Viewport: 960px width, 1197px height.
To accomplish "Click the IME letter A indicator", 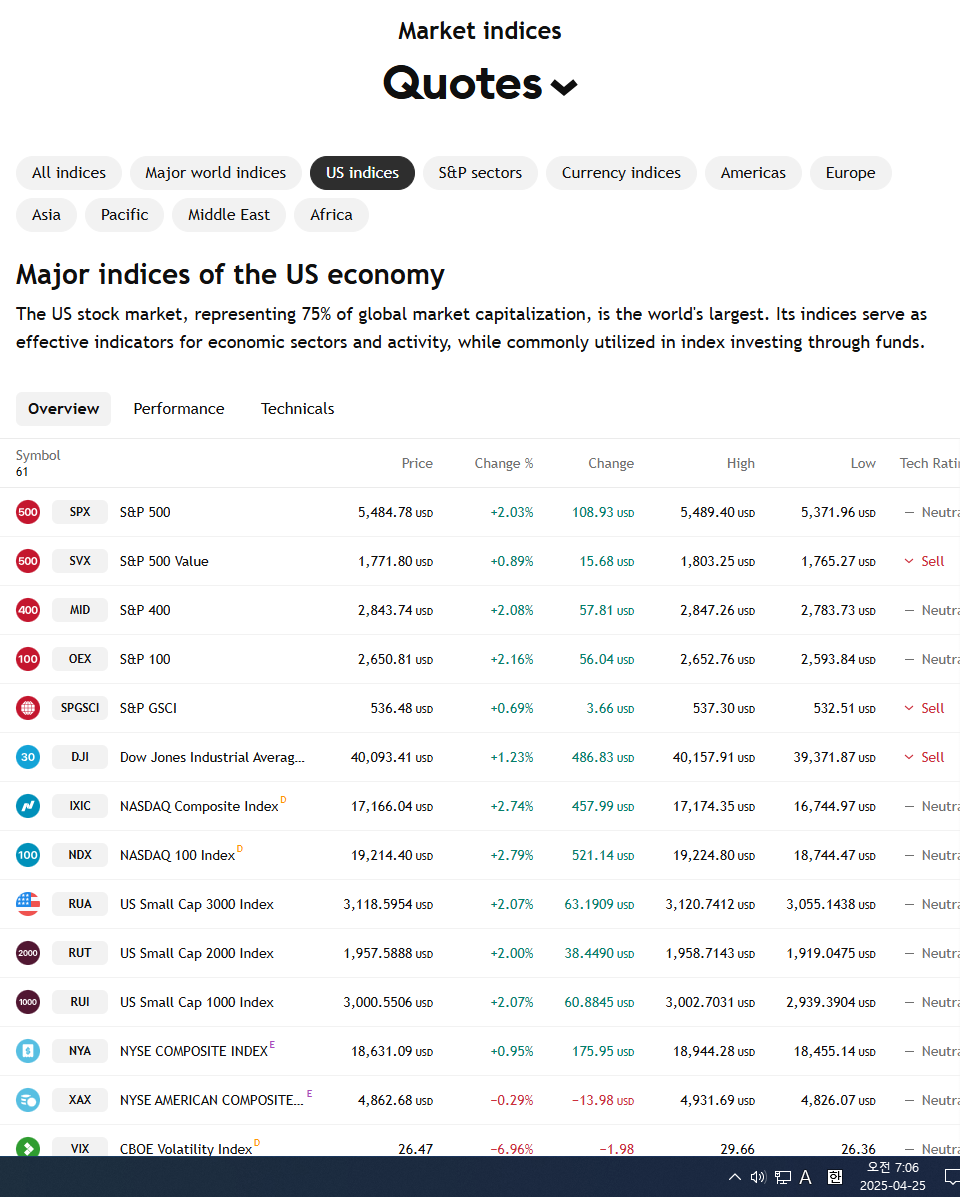I will tap(805, 1177).
